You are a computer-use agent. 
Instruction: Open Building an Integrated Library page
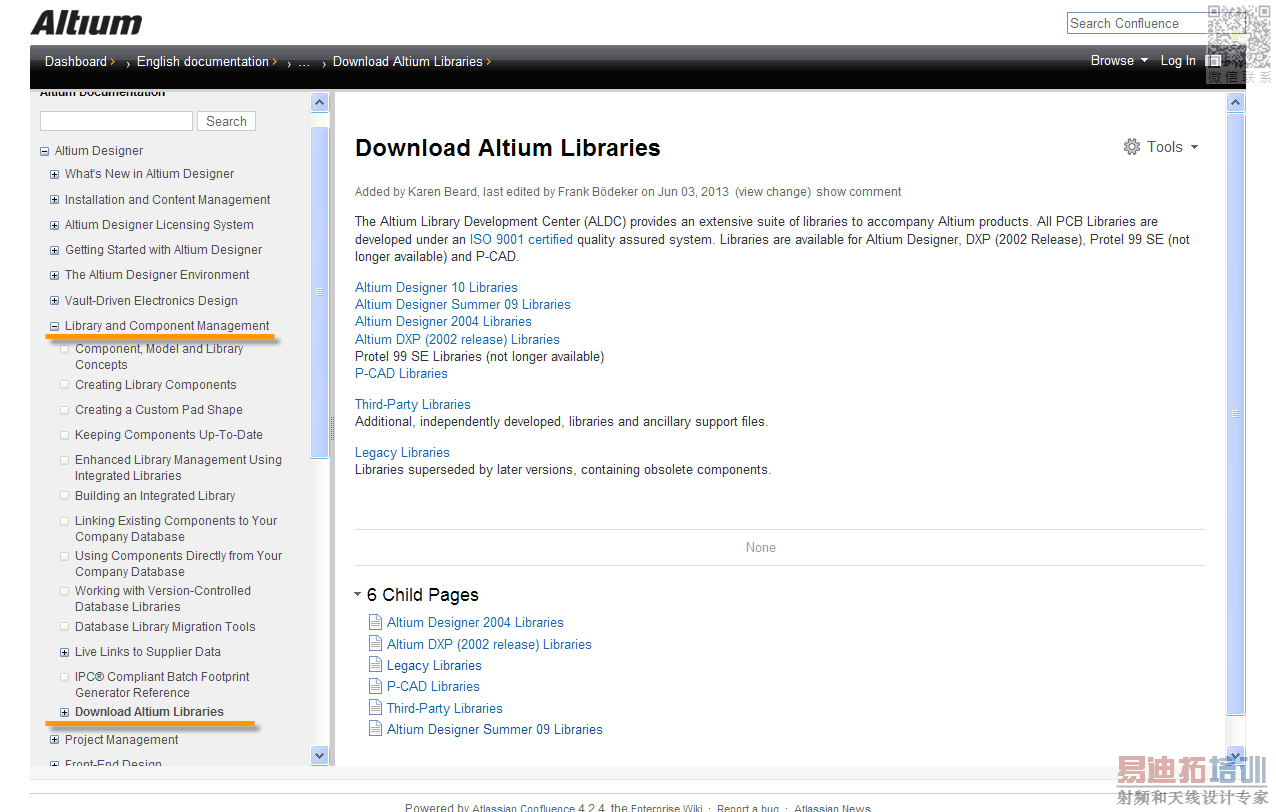(x=155, y=496)
